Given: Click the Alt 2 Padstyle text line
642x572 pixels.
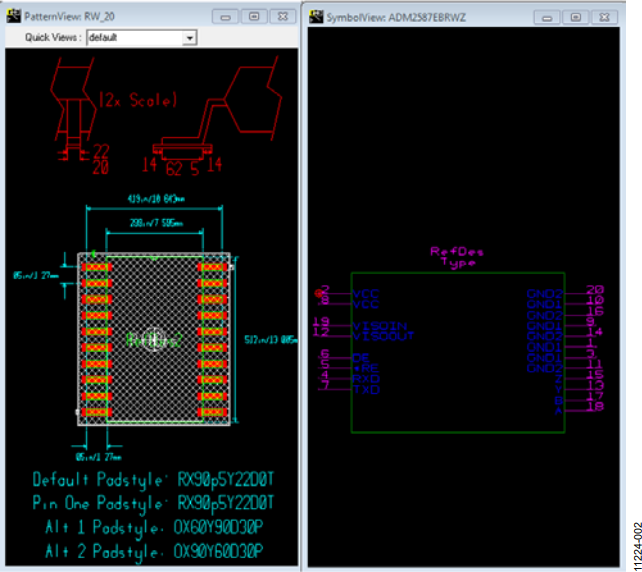Looking at the screenshot, I should pos(154,552).
